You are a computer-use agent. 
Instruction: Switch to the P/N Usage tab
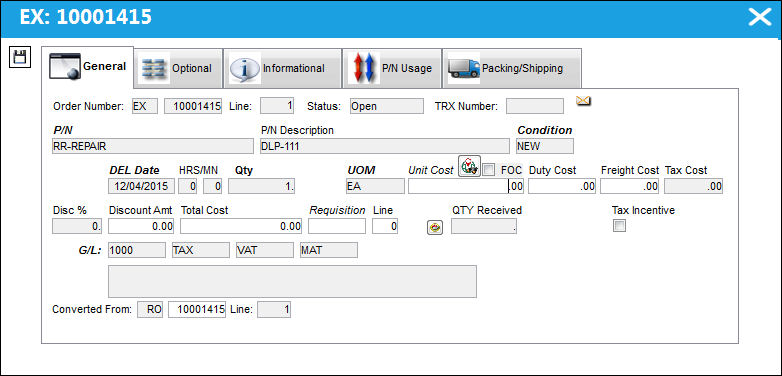point(392,68)
